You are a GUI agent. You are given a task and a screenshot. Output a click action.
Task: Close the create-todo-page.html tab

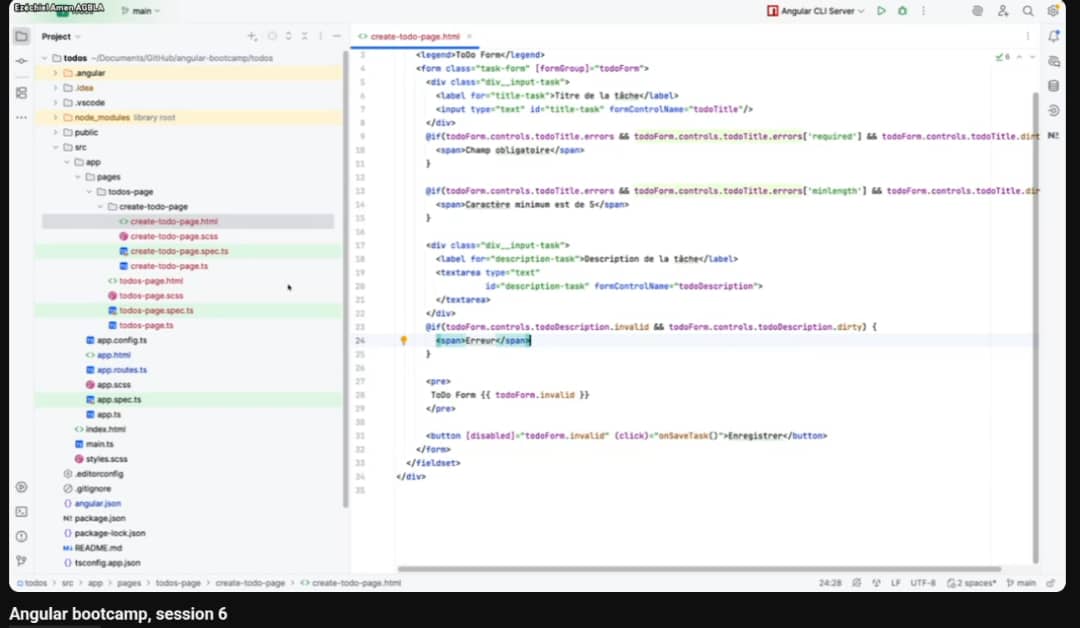coord(470,36)
